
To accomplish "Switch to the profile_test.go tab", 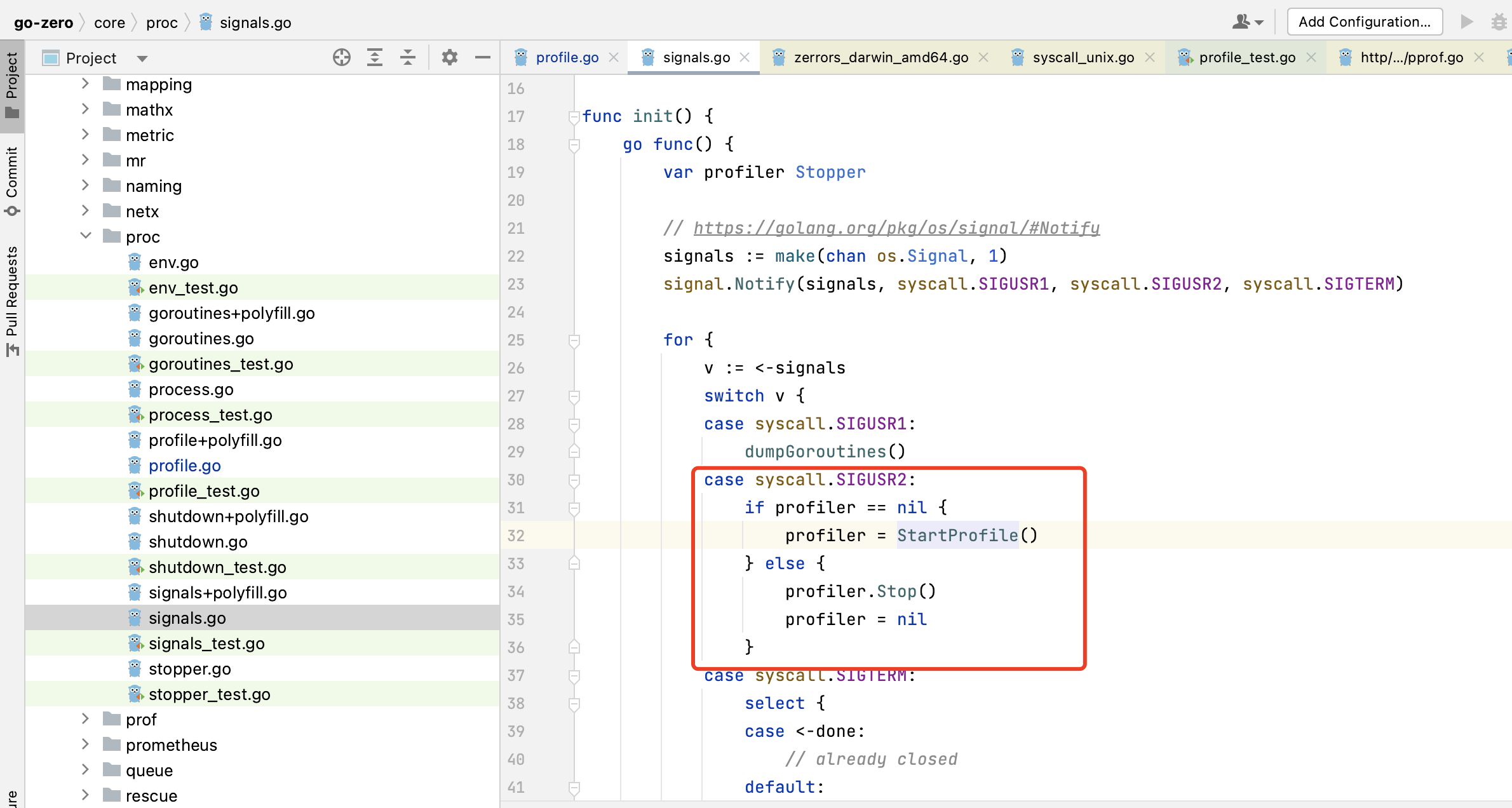I will (x=1247, y=57).
